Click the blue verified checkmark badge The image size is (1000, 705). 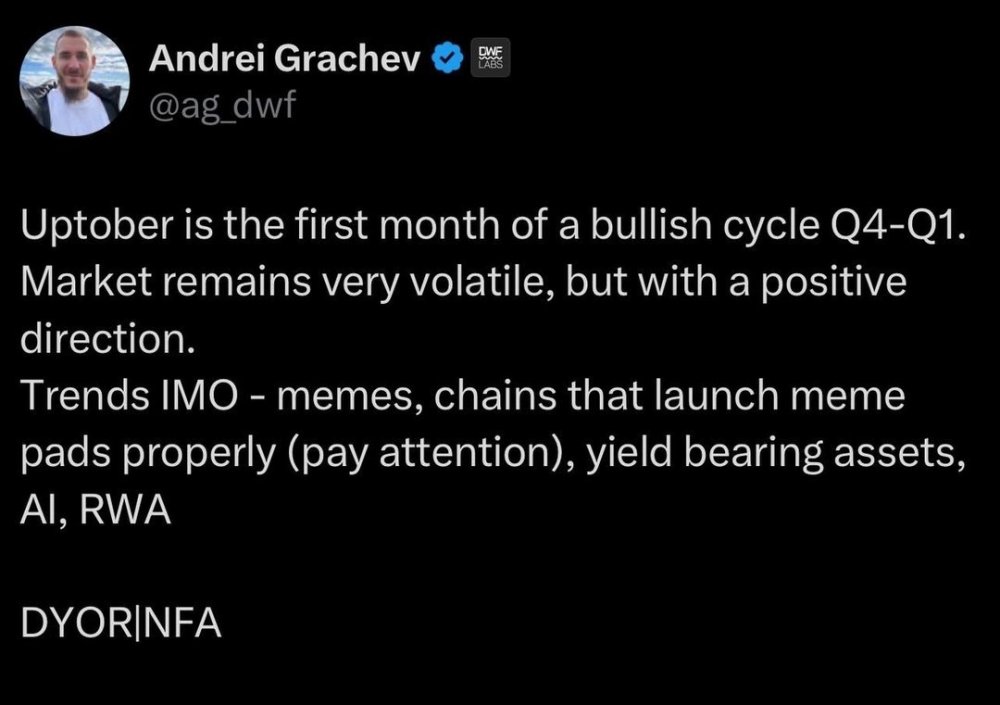pos(445,61)
